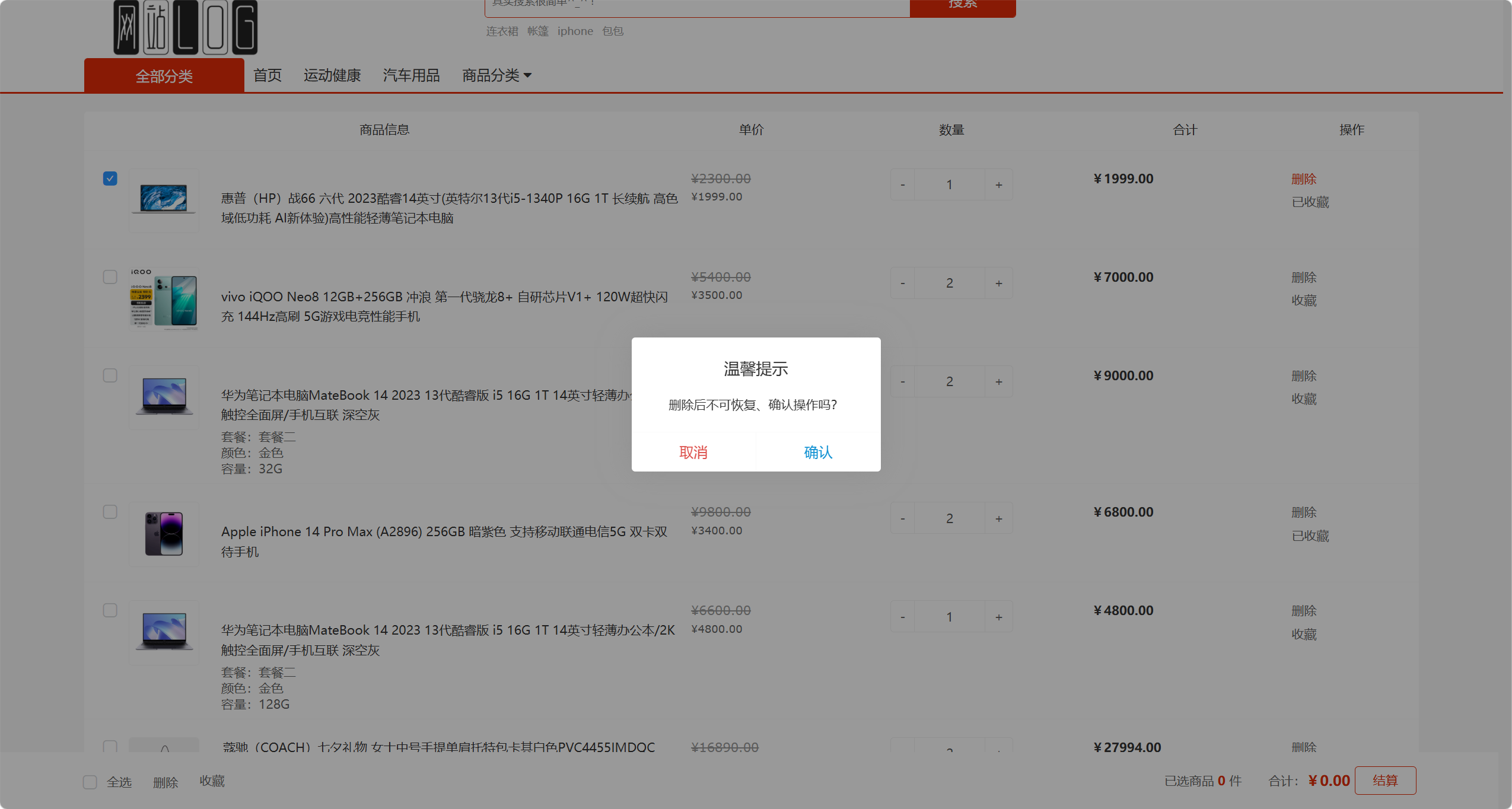Uncheck the HP 战66 laptop checkbox
The width and height of the screenshot is (1512, 809).
click(x=110, y=179)
